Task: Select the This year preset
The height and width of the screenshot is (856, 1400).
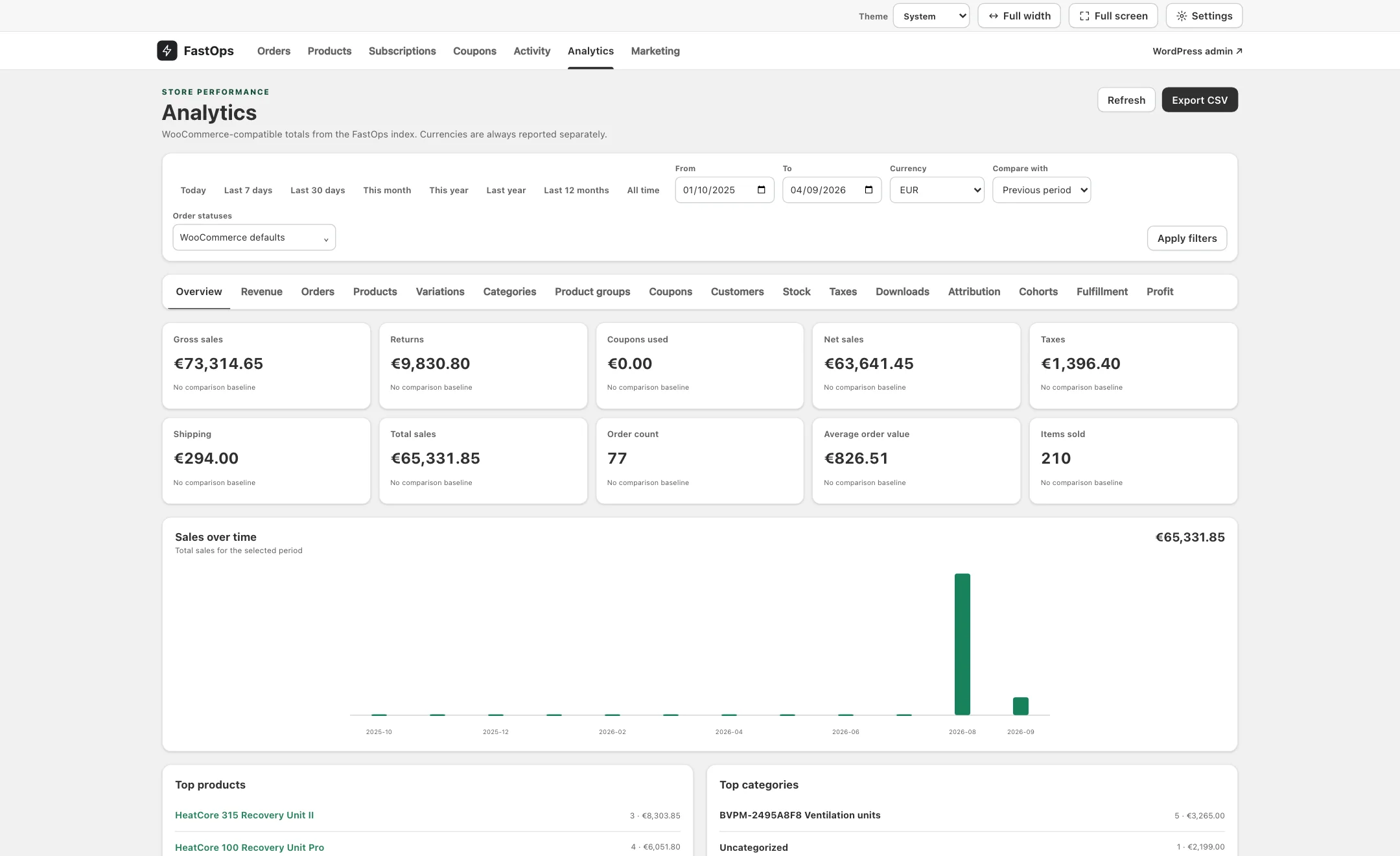Action: [x=449, y=190]
